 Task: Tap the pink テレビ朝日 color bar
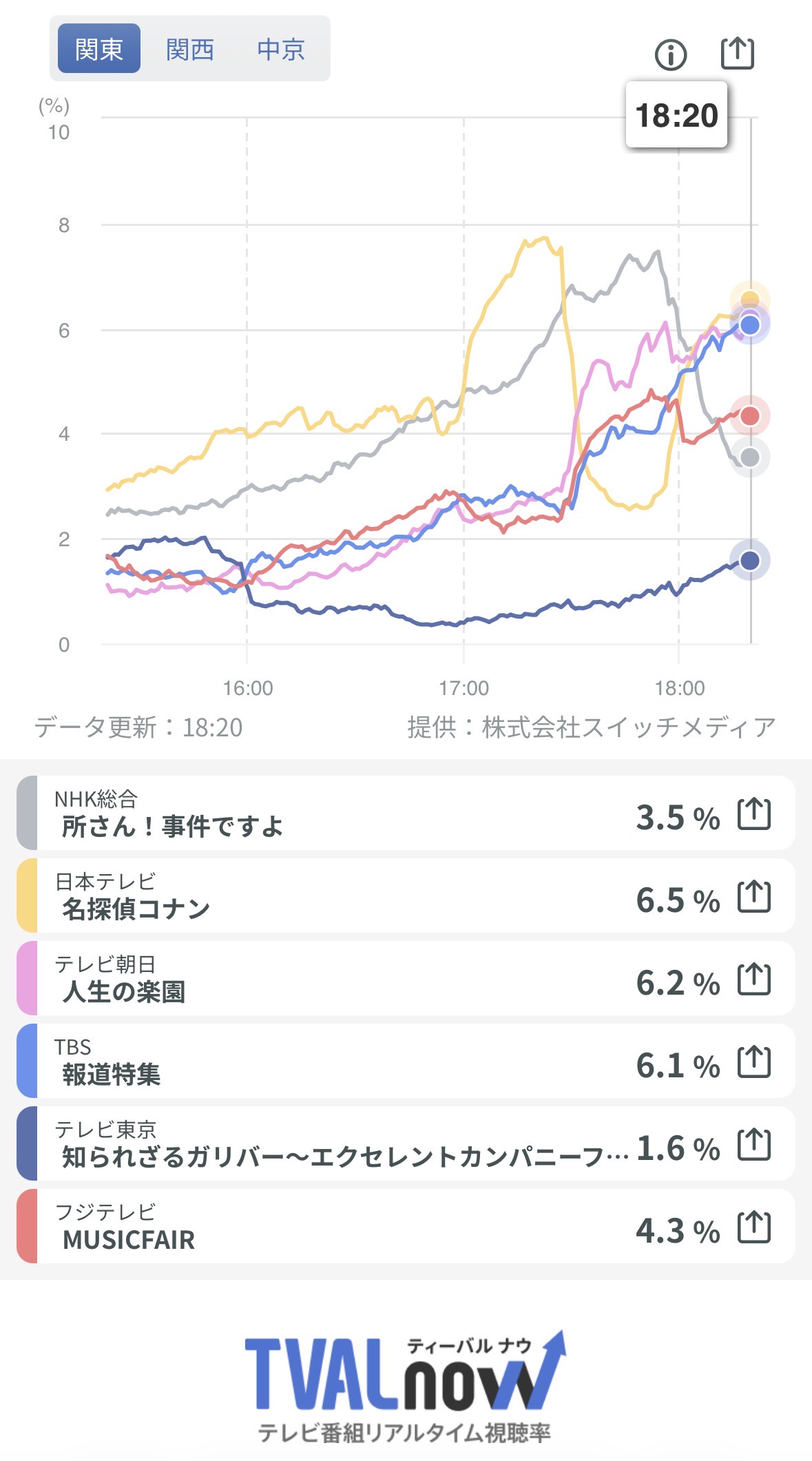click(27, 978)
